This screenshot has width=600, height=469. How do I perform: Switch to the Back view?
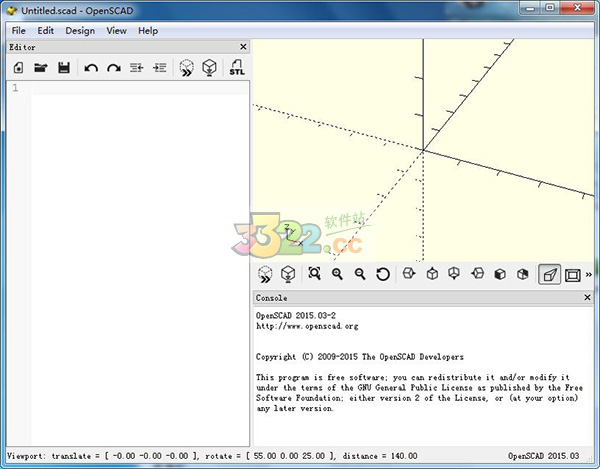(x=522, y=274)
